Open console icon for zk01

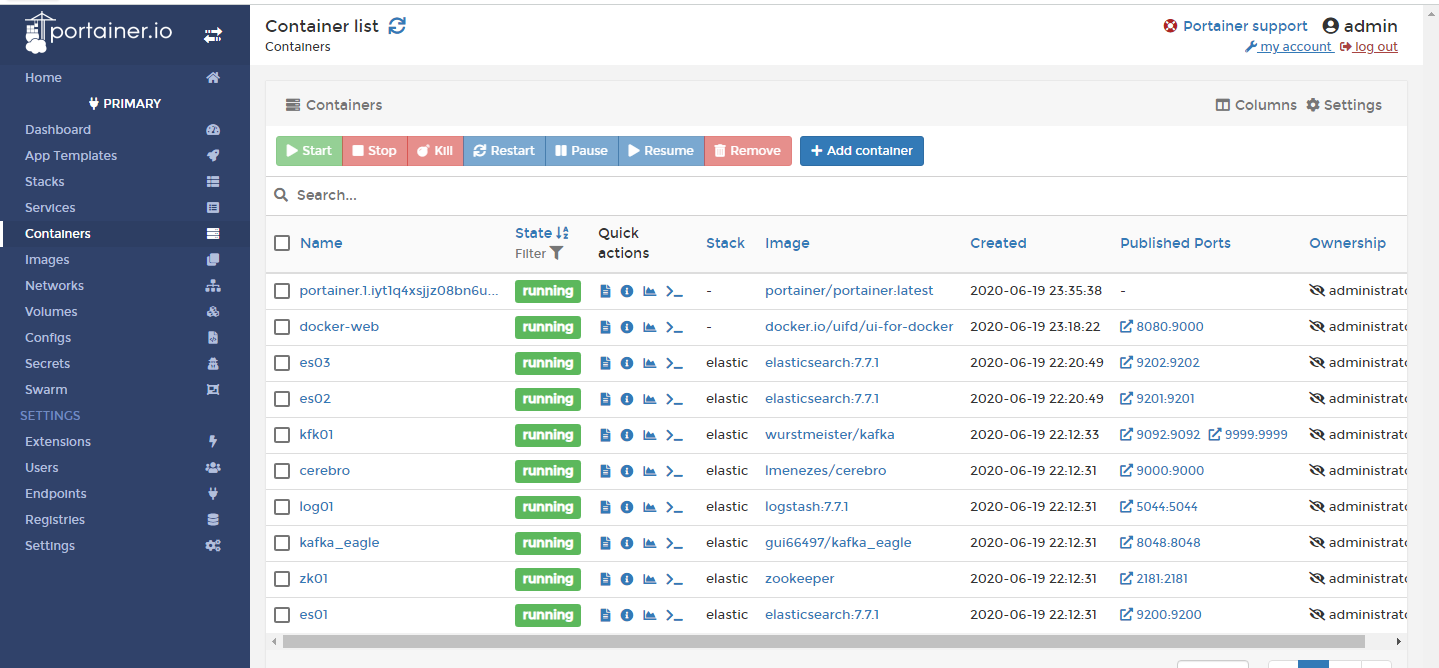click(x=674, y=579)
